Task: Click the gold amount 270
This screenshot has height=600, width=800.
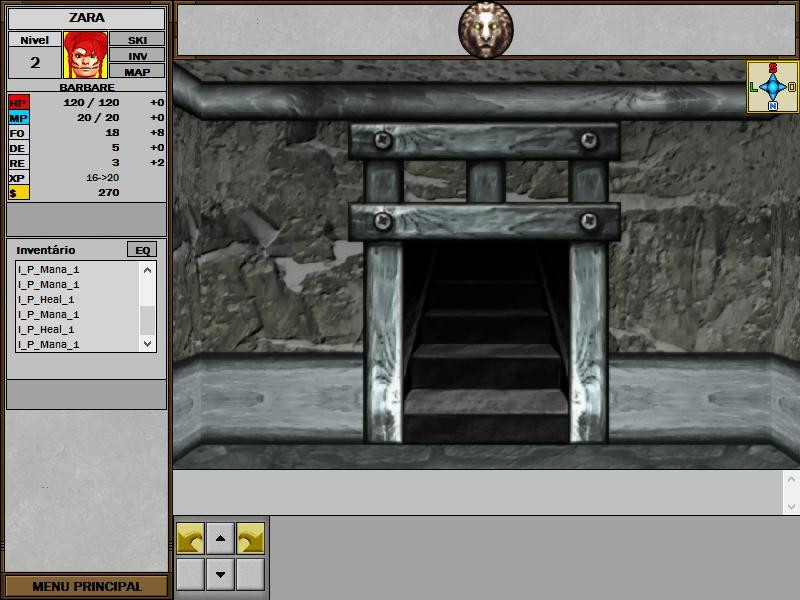Action: pos(109,192)
